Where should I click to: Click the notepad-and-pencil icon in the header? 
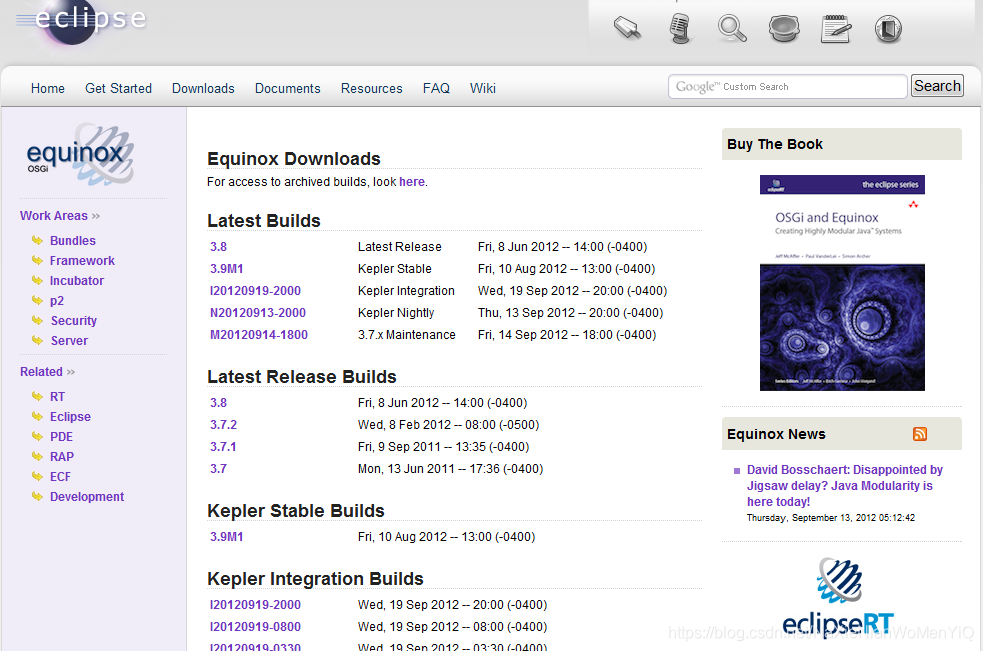(836, 28)
